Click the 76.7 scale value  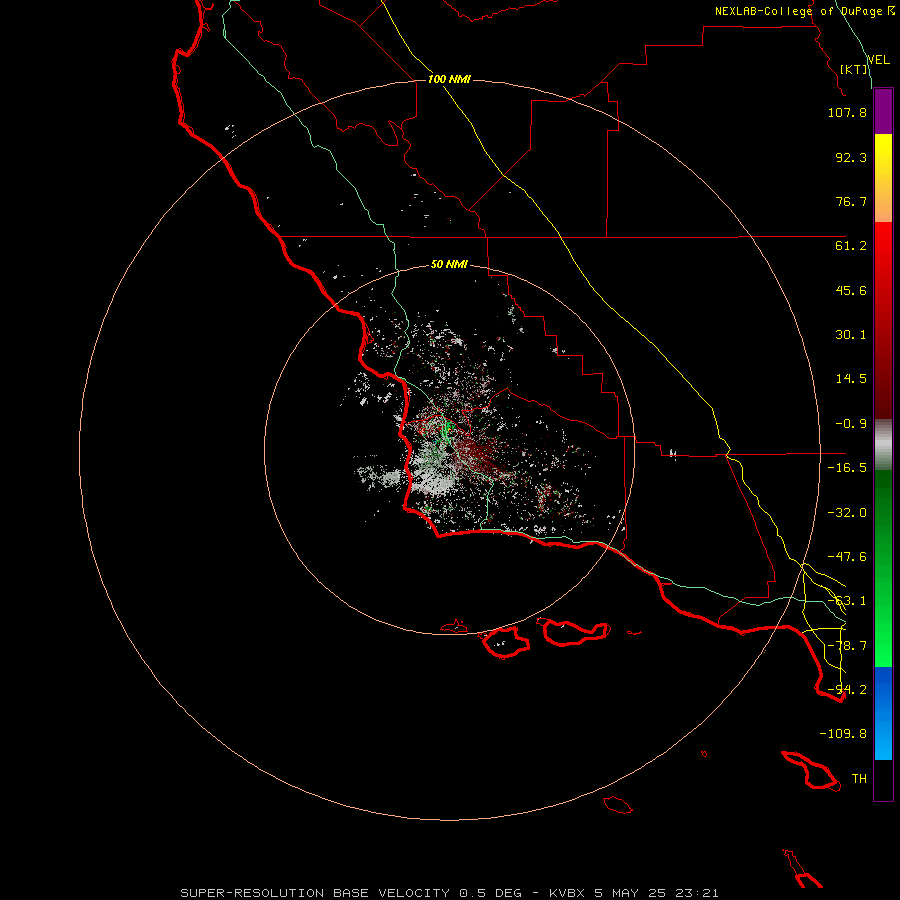[851, 201]
